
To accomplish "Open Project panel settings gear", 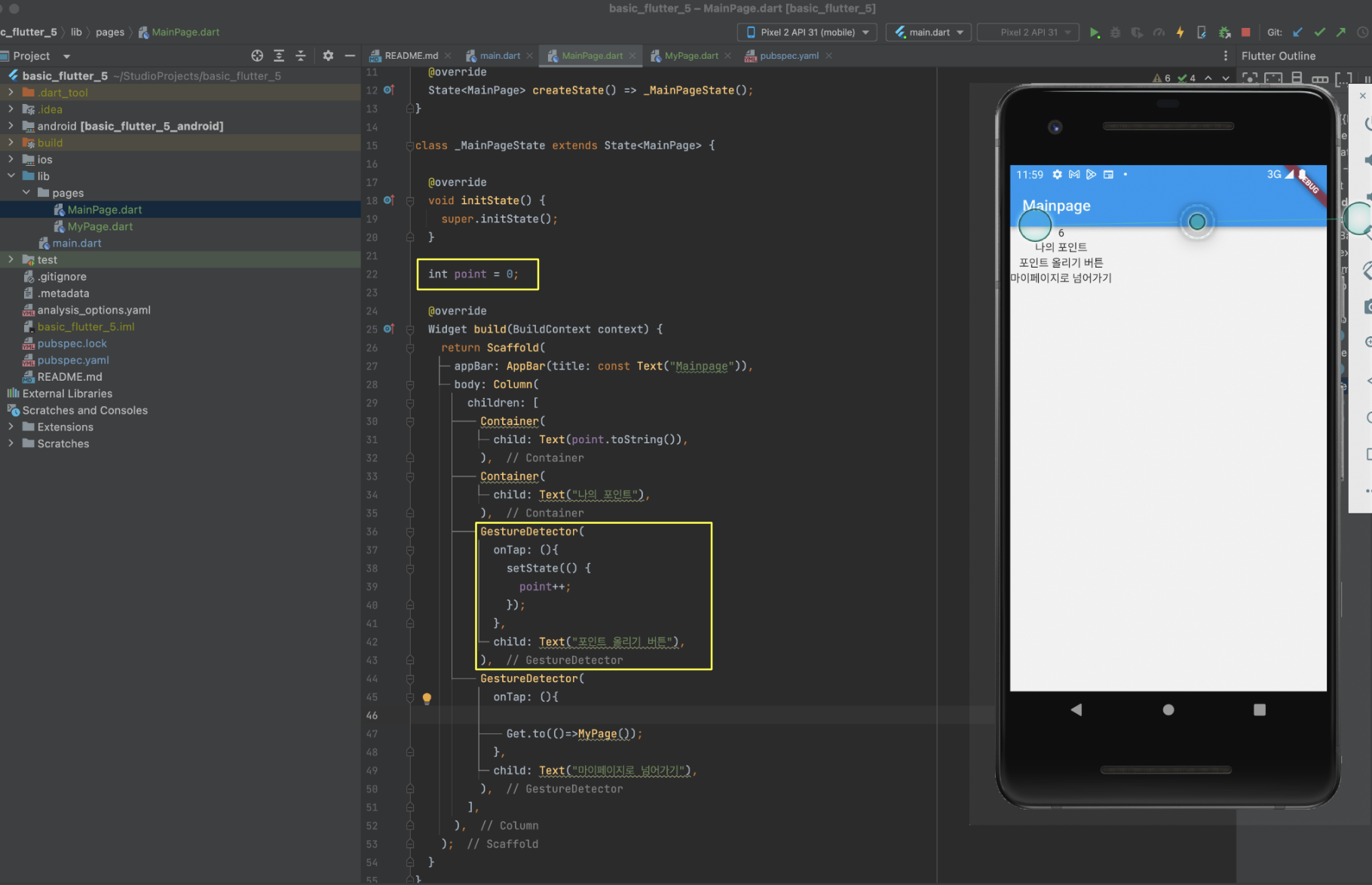I will [328, 56].
